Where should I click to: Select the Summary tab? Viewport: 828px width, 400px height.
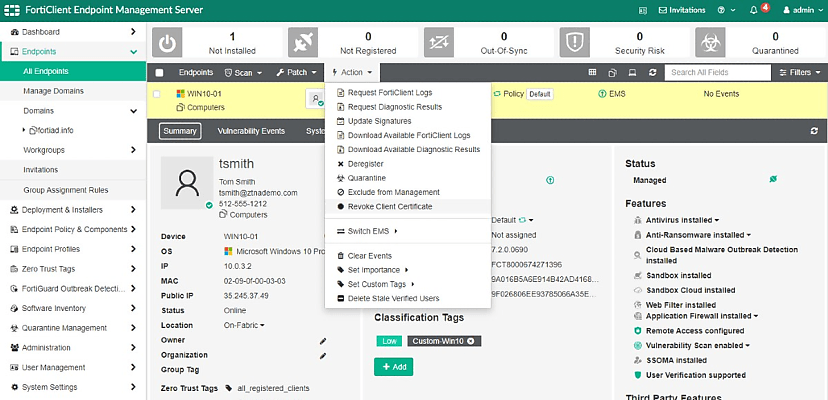click(180, 131)
